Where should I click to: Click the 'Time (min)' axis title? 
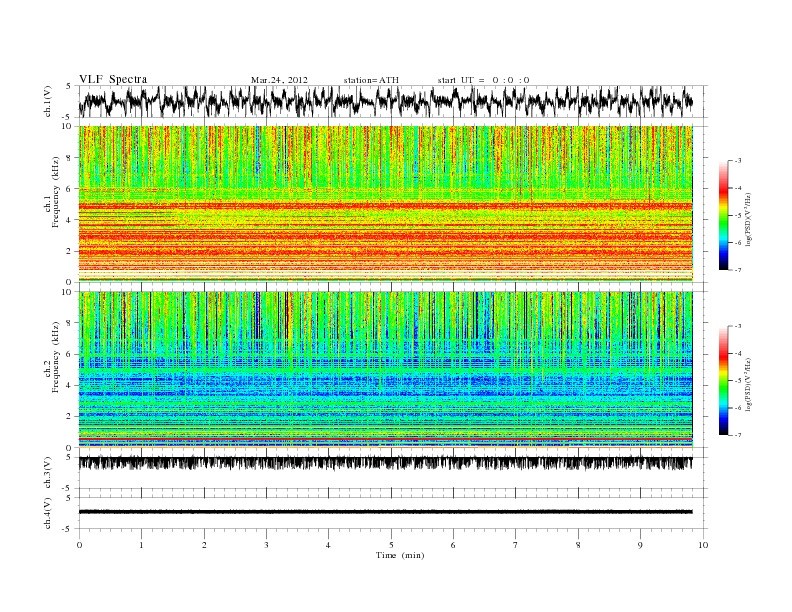(400, 555)
